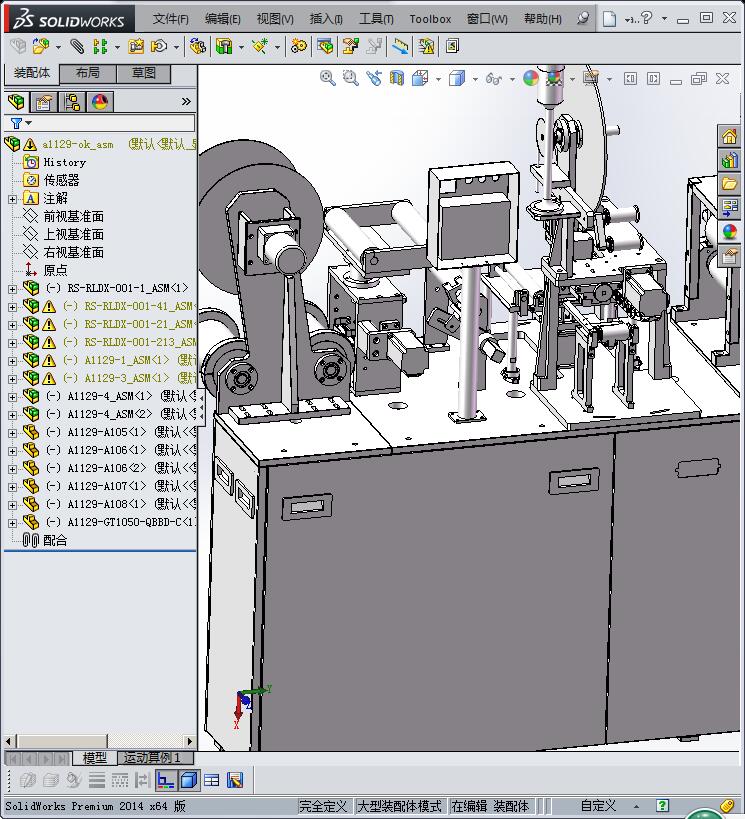Expand the RS-RLDX-001-1_ASM<1> subassembly

12,289
